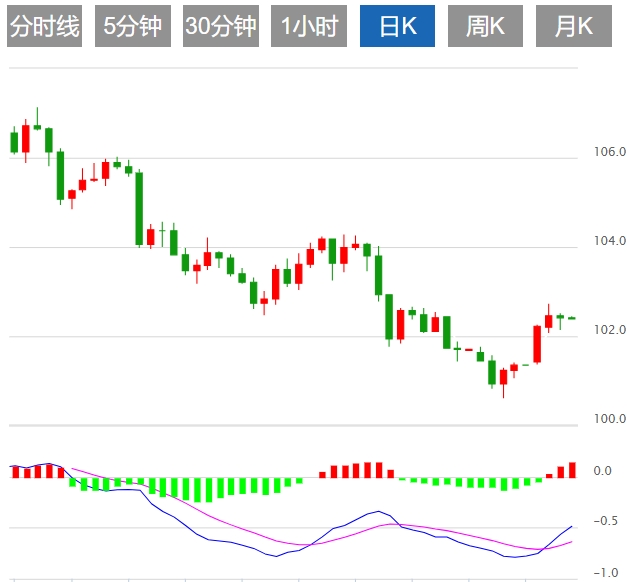Open the 月K monthly chart tab

573,27
